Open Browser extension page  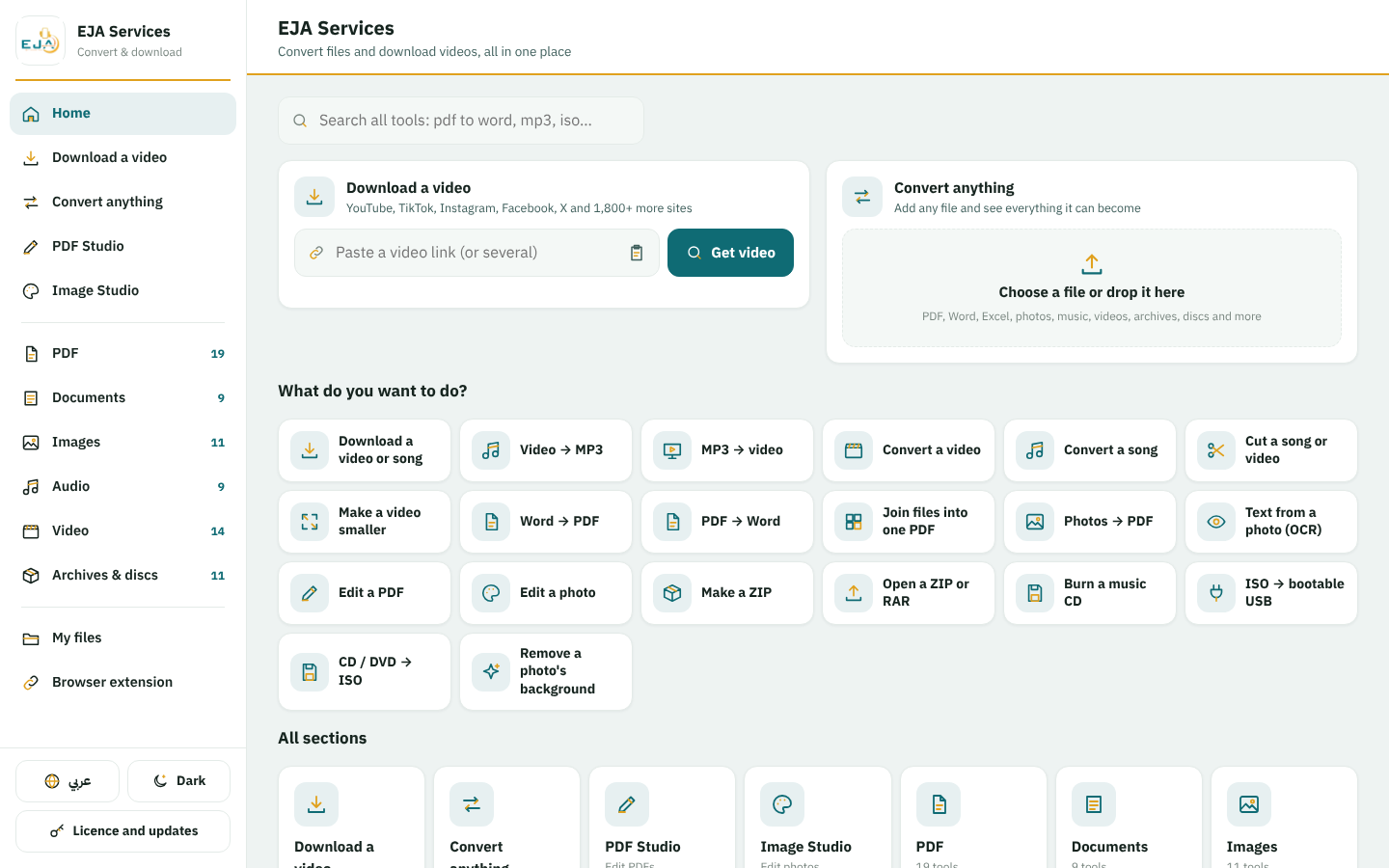[x=123, y=683]
